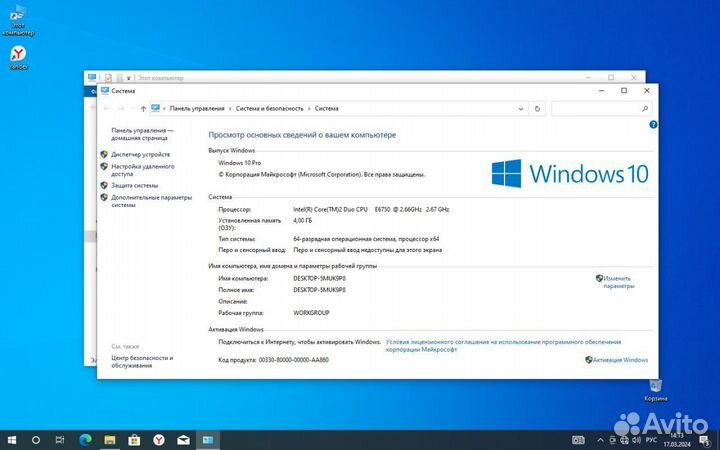The height and width of the screenshot is (450, 720).
Task: Click shield icon beside Активация Windows
Action: (x=589, y=360)
